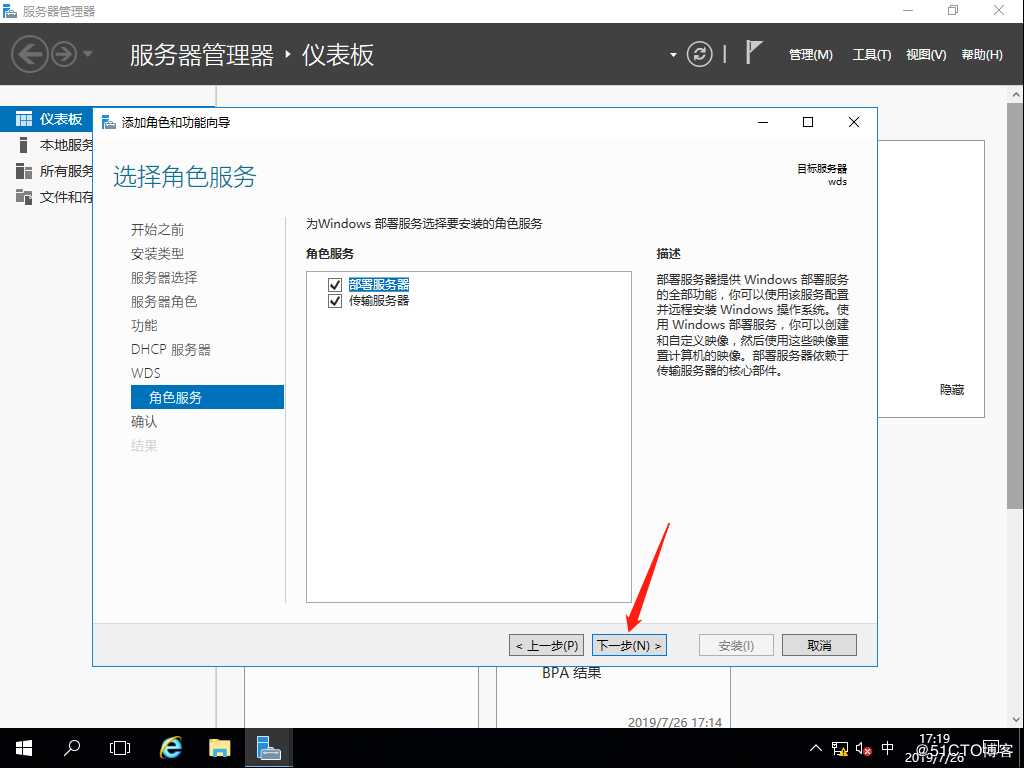Select the 传输服务器 label text
The width and height of the screenshot is (1024, 768).
click(379, 300)
